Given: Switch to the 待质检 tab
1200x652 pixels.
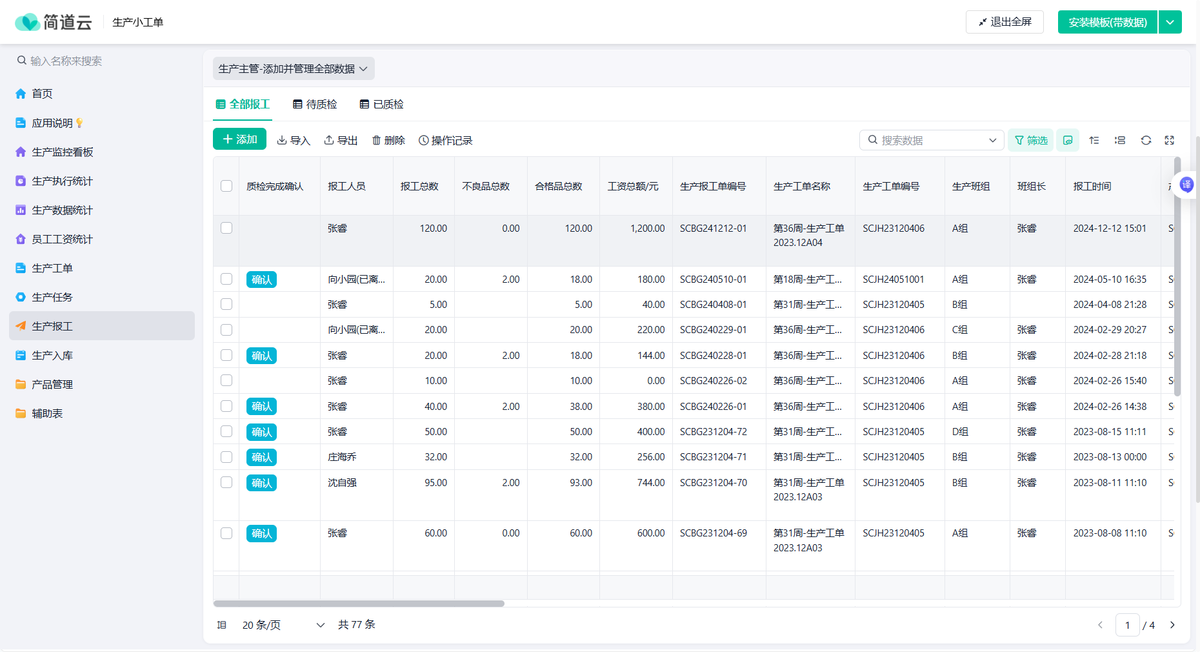Looking at the screenshot, I should pos(315,104).
